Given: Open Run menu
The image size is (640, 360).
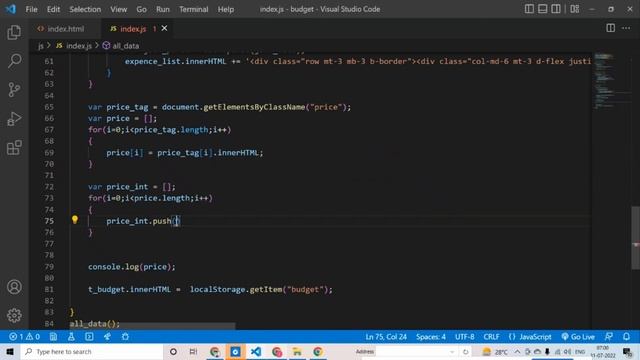Looking at the screenshot, I should click(162, 9).
